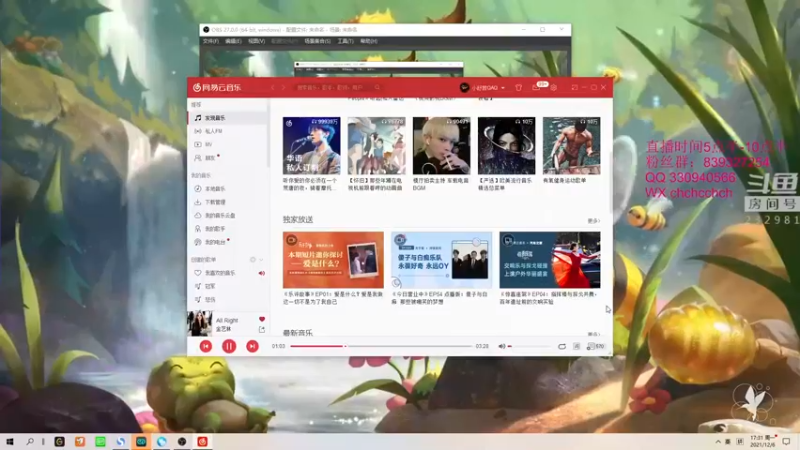The height and width of the screenshot is (450, 800).
Task: Open the Windows Start menu
Action: coord(10,441)
